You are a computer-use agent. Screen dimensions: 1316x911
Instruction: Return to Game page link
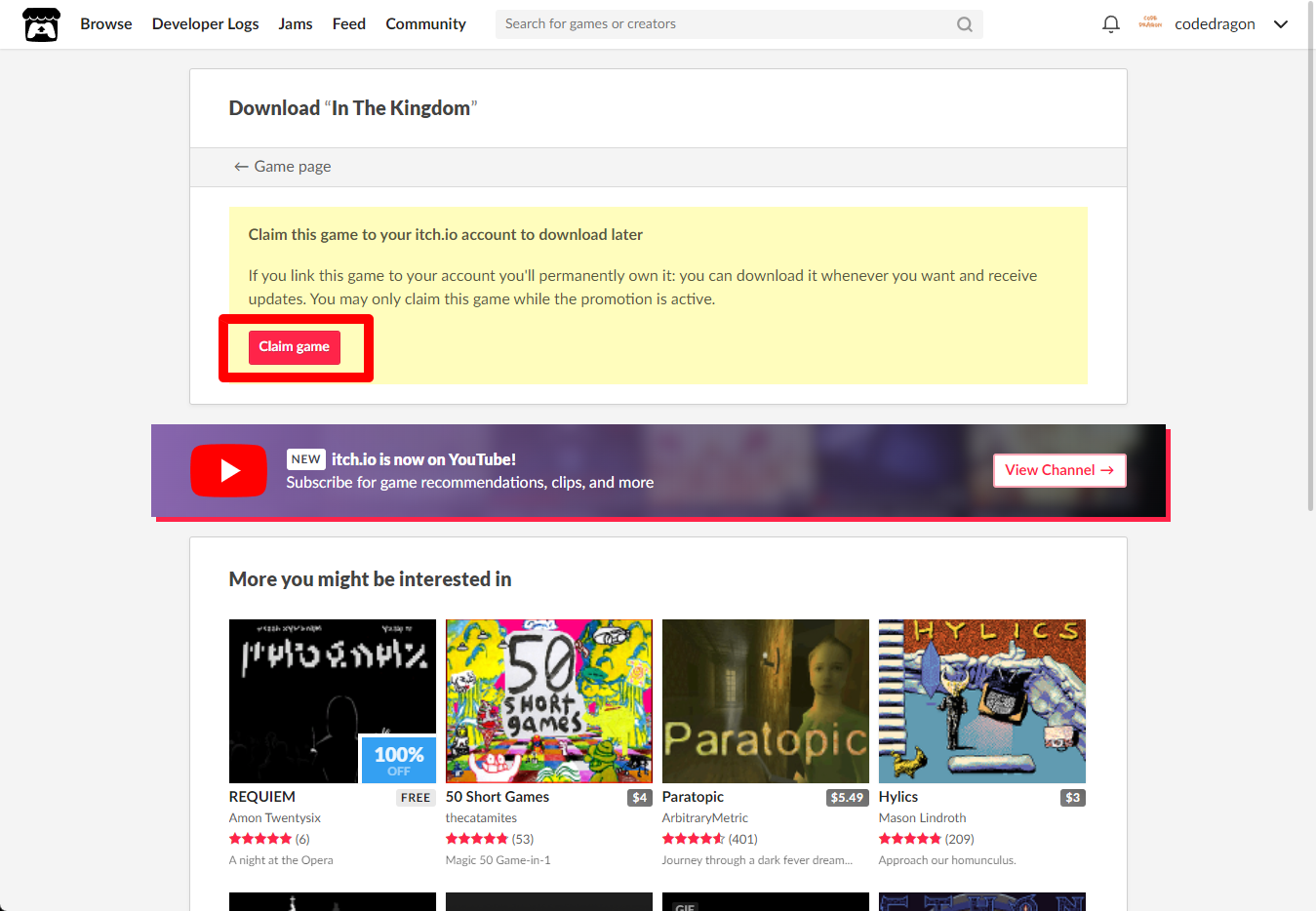click(282, 167)
